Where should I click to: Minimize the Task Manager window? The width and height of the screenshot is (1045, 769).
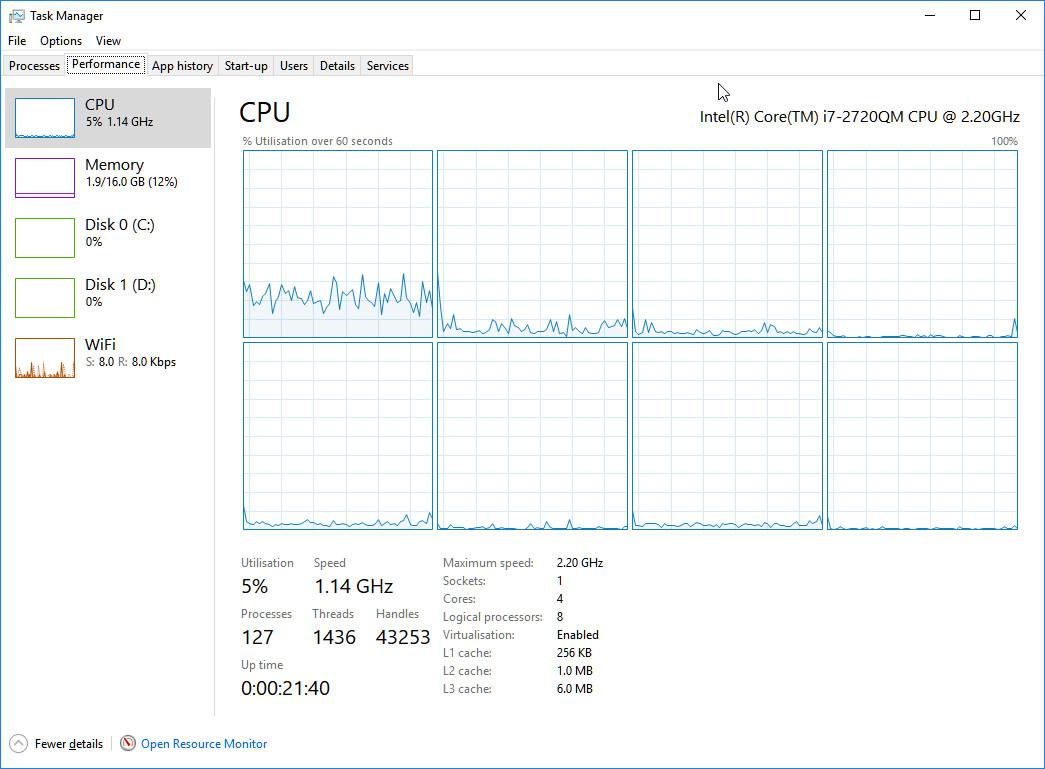tap(930, 15)
